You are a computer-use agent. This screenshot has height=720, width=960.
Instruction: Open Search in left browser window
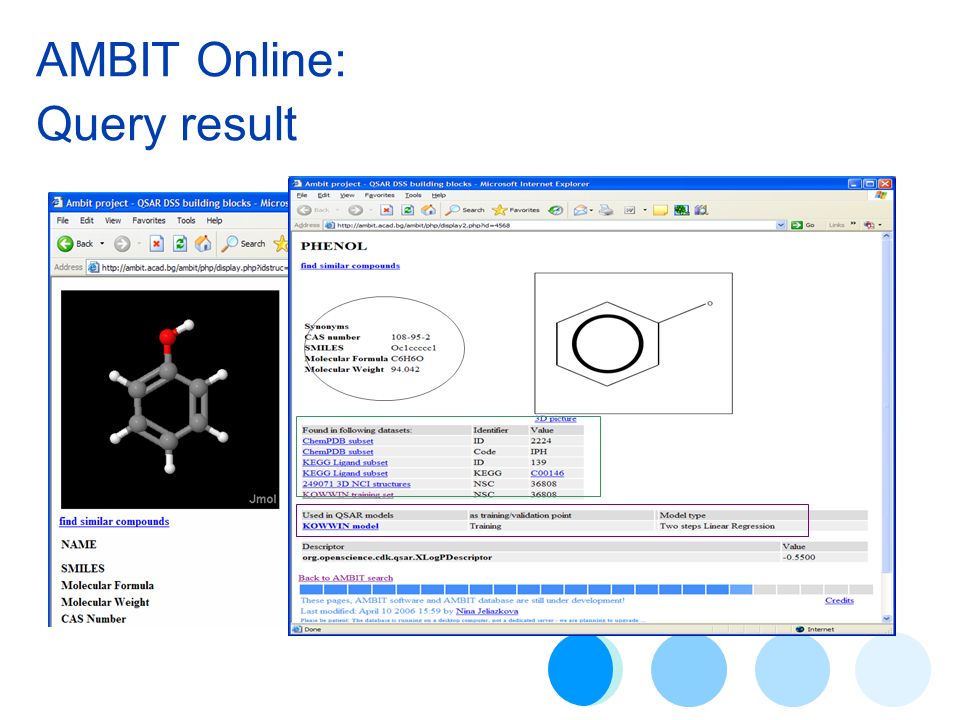[x=244, y=244]
